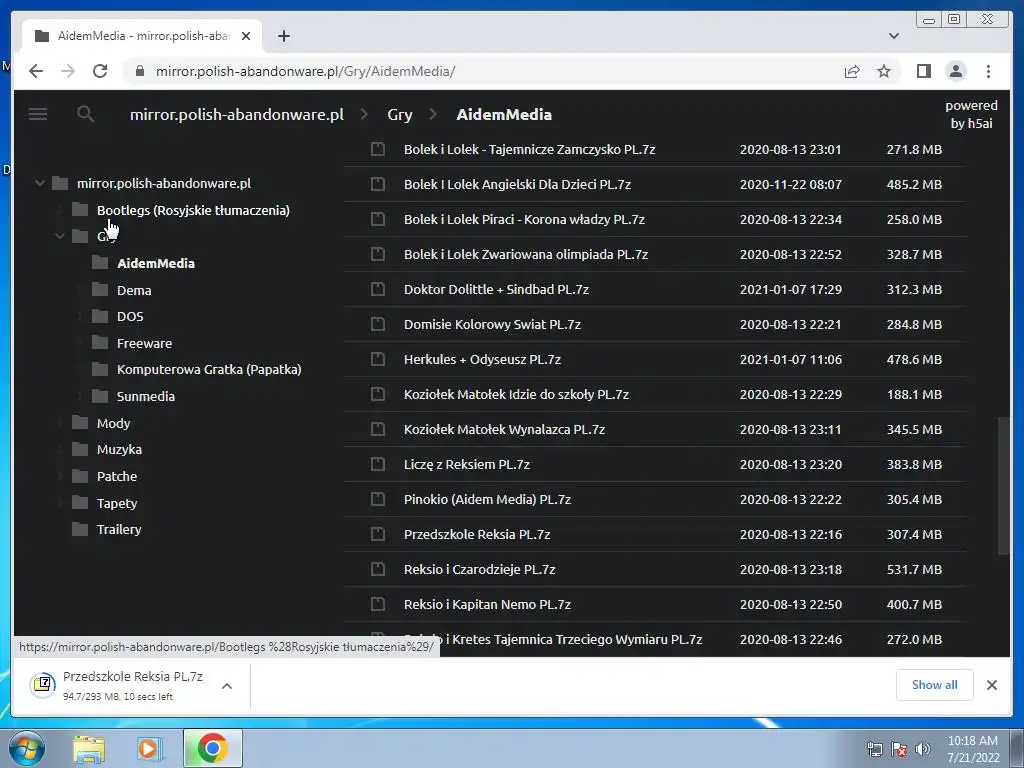Click the page vertical scrollbar thumb

[1004, 487]
